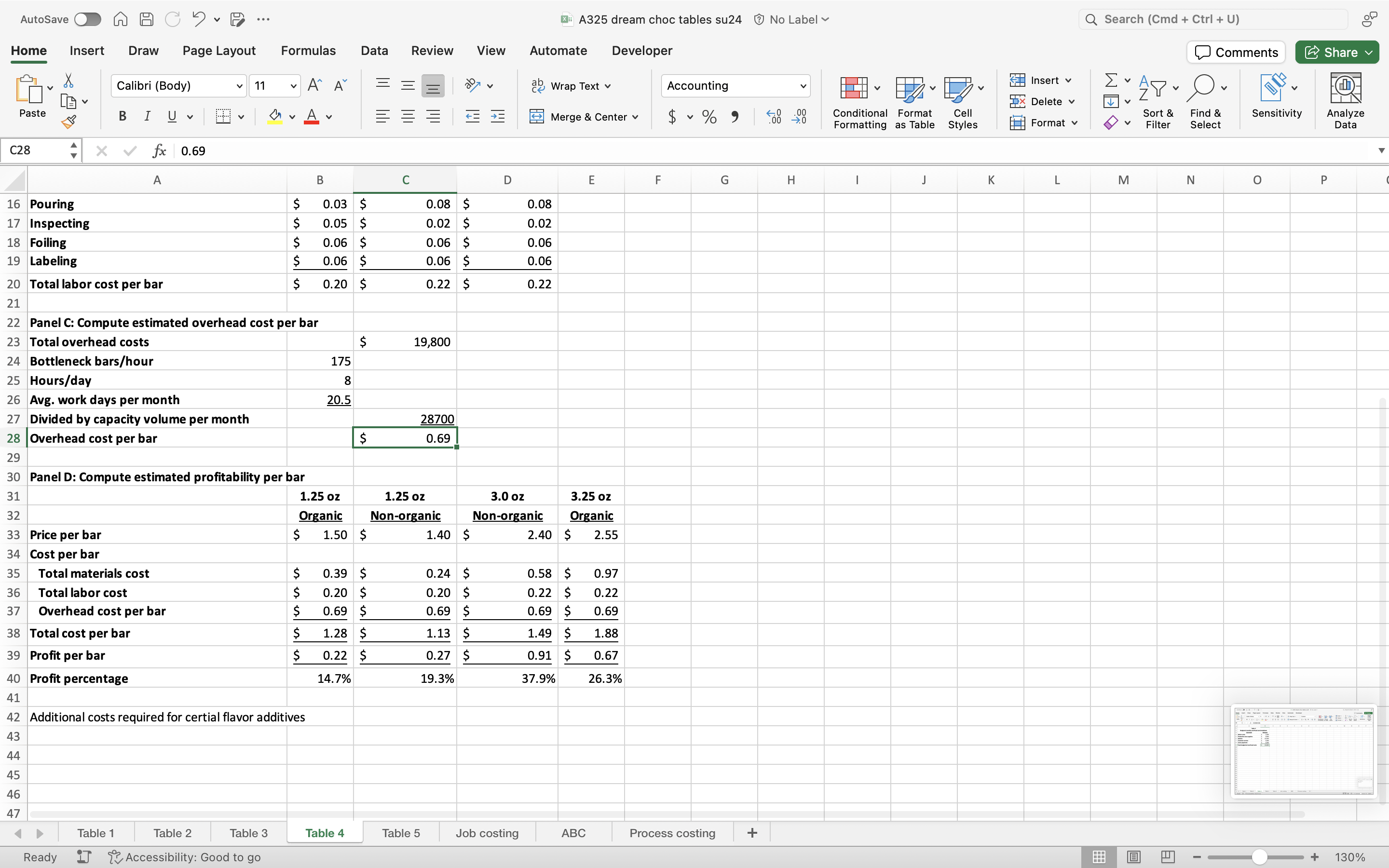
Task: Switch to the Job costing sheet
Action: [487, 832]
